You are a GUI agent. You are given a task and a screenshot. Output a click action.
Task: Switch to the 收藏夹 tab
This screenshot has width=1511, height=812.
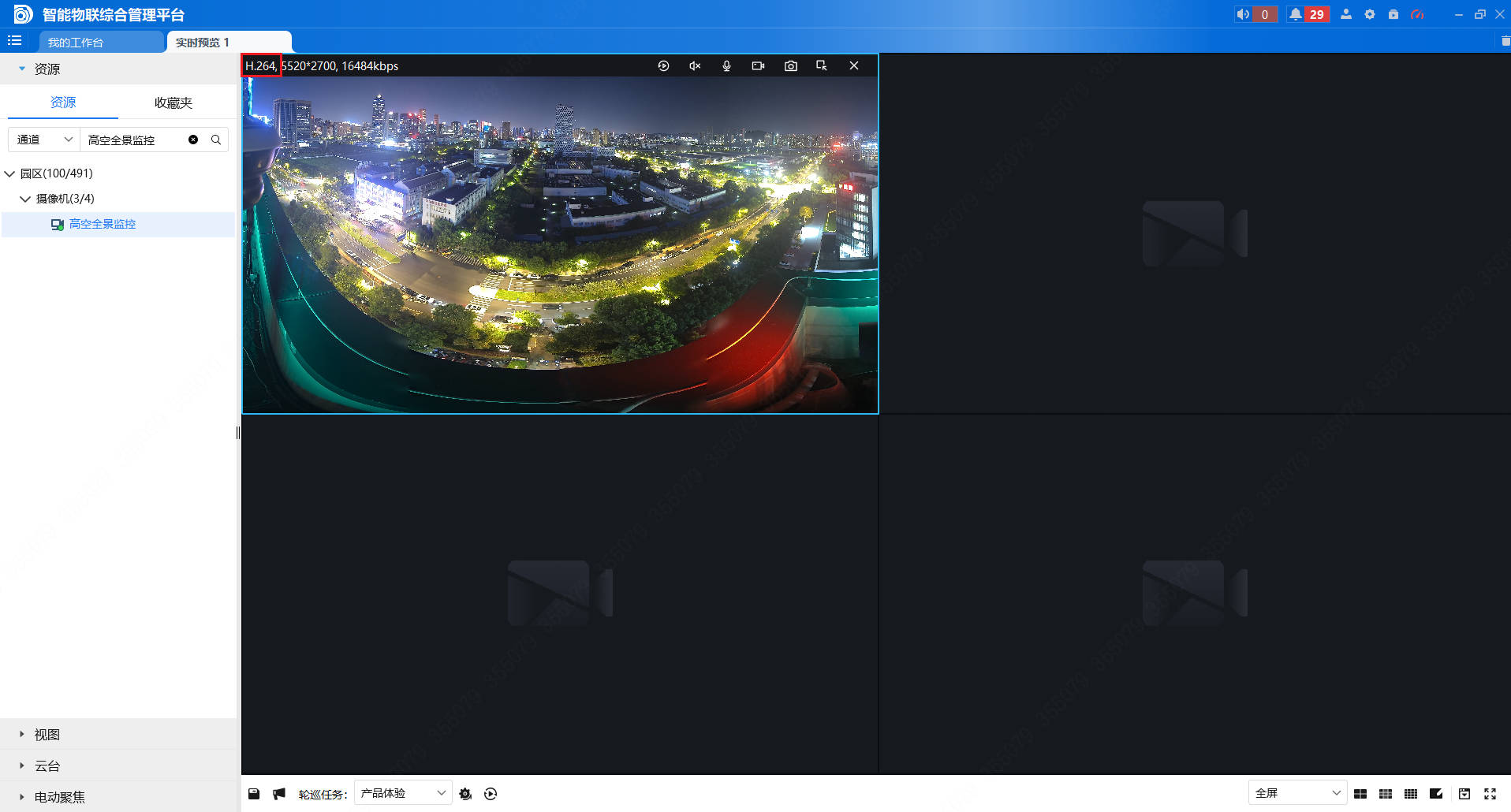173,102
